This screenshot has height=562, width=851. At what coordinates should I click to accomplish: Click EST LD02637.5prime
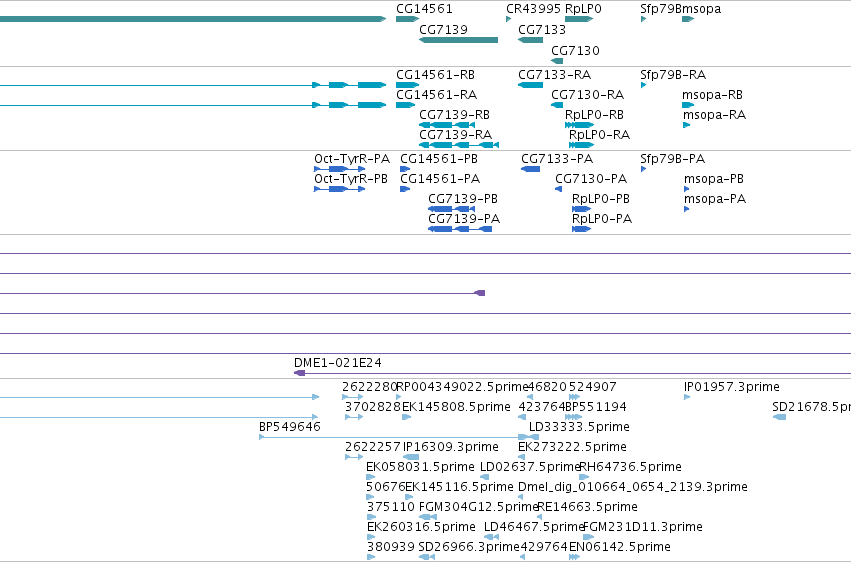(x=530, y=468)
